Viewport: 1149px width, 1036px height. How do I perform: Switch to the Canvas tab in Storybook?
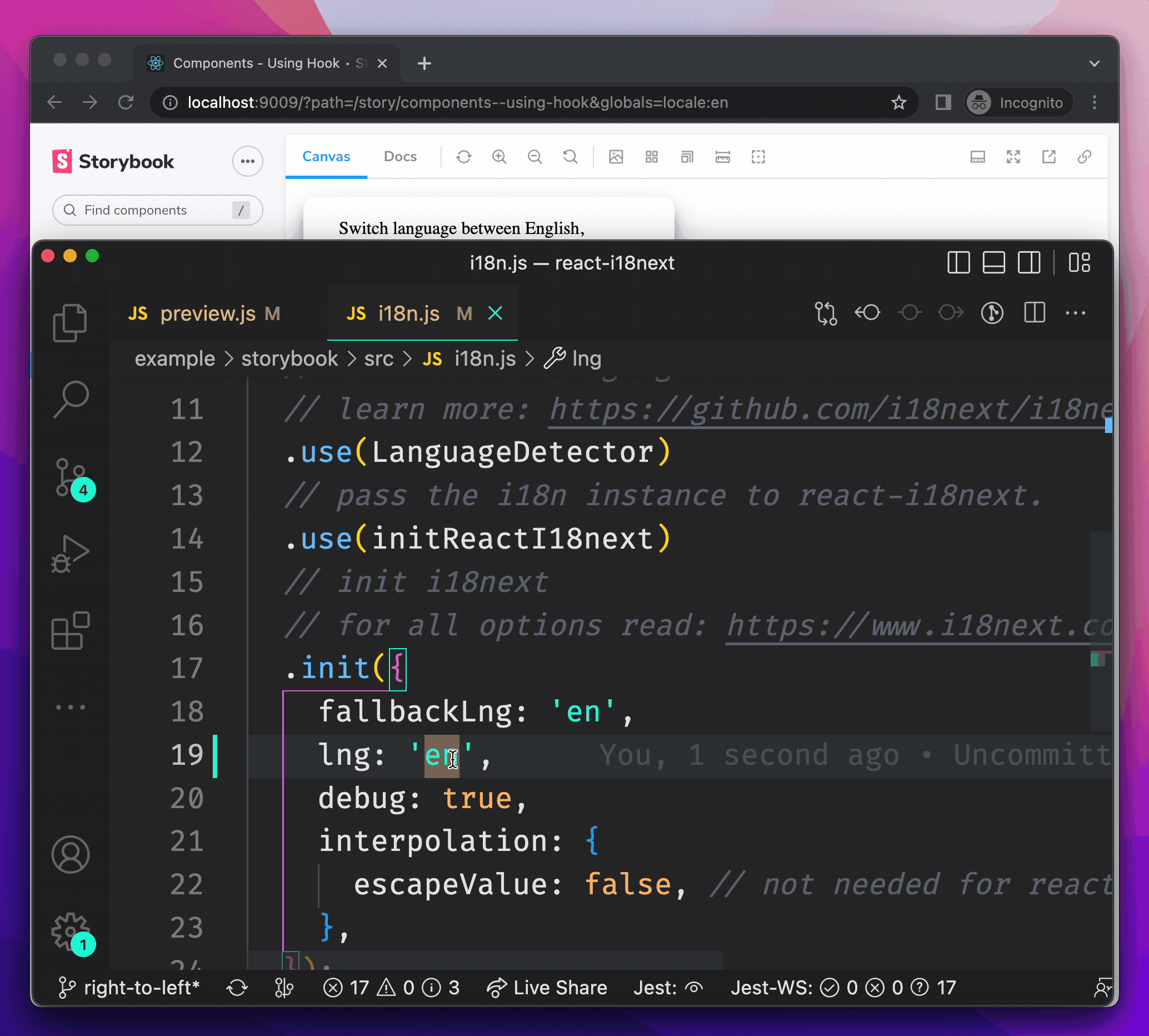click(324, 157)
